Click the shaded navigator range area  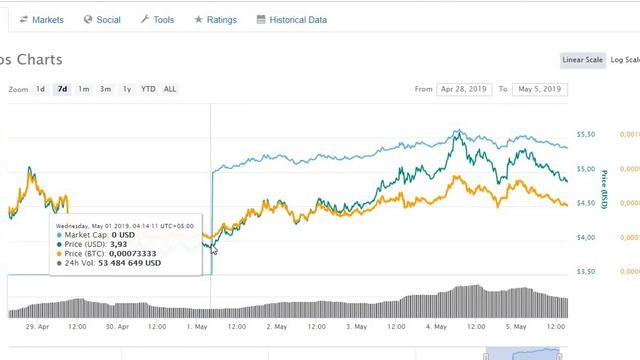coord(522,353)
